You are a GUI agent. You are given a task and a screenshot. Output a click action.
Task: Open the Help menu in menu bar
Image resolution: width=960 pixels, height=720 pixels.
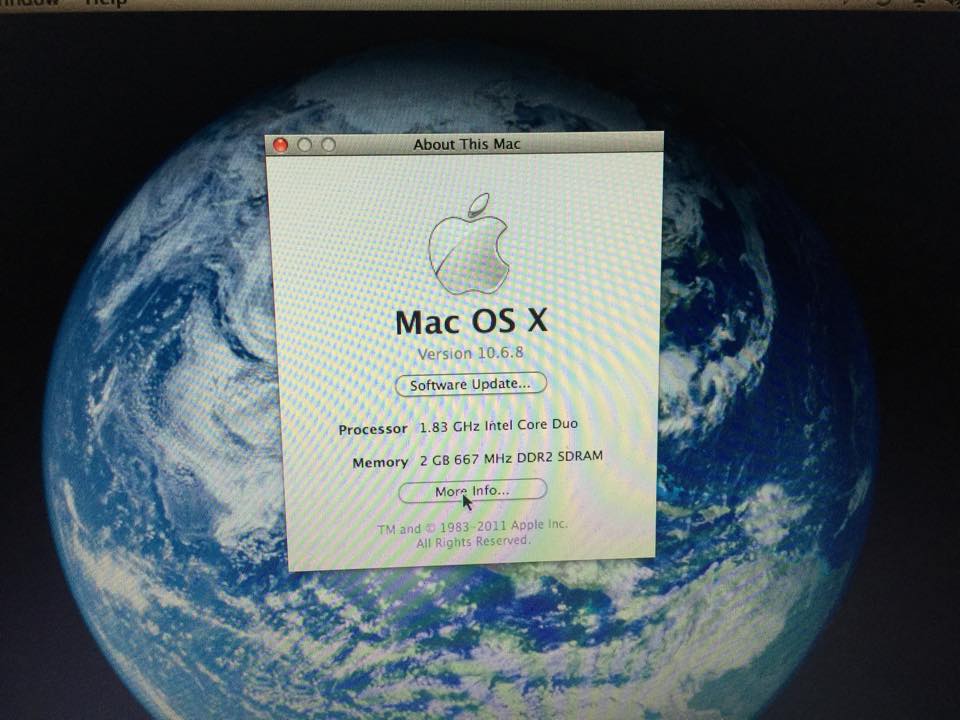pyautogui.click(x=105, y=3)
